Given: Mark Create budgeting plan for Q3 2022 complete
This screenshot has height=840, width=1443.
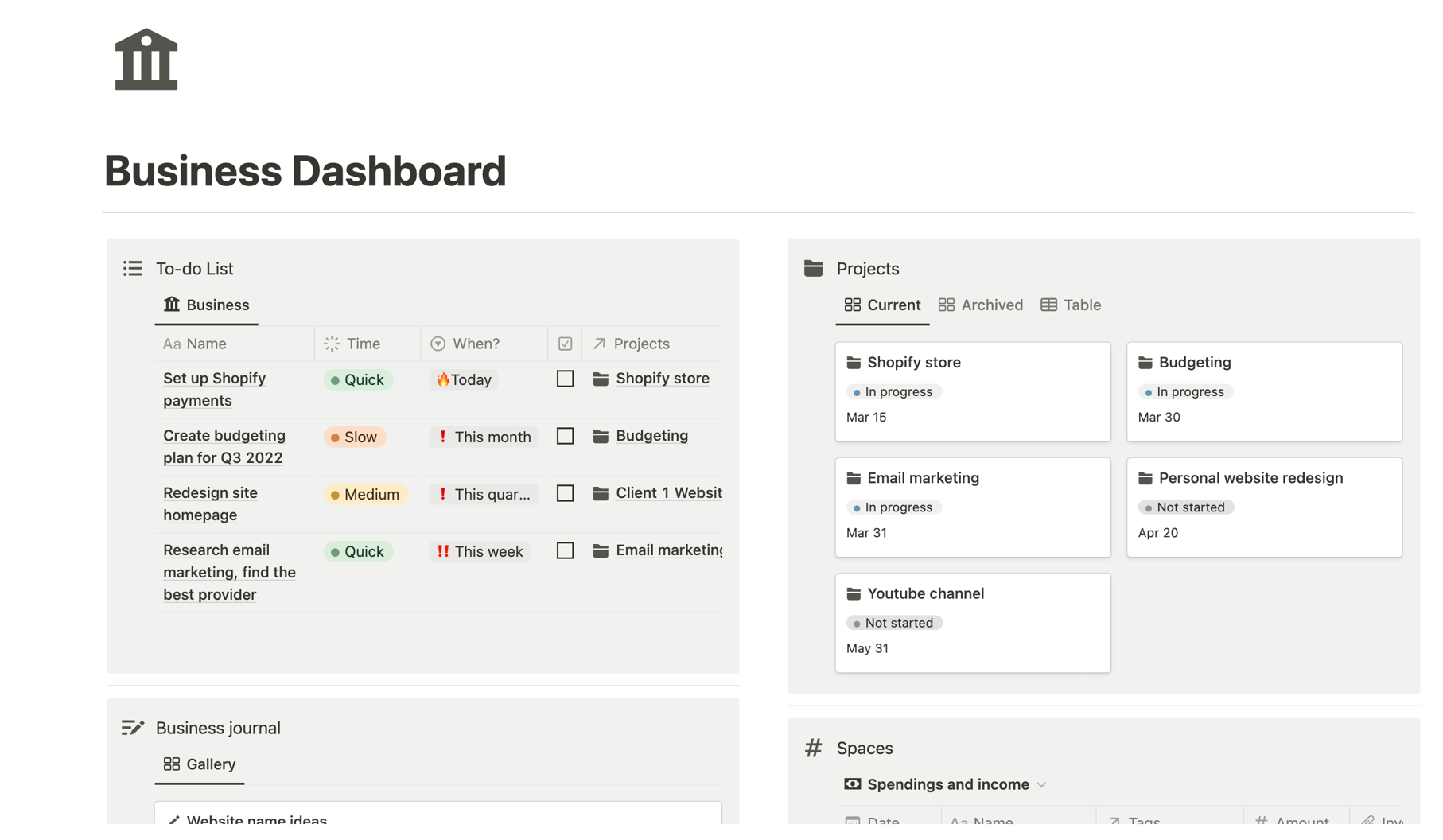Looking at the screenshot, I should (x=565, y=436).
